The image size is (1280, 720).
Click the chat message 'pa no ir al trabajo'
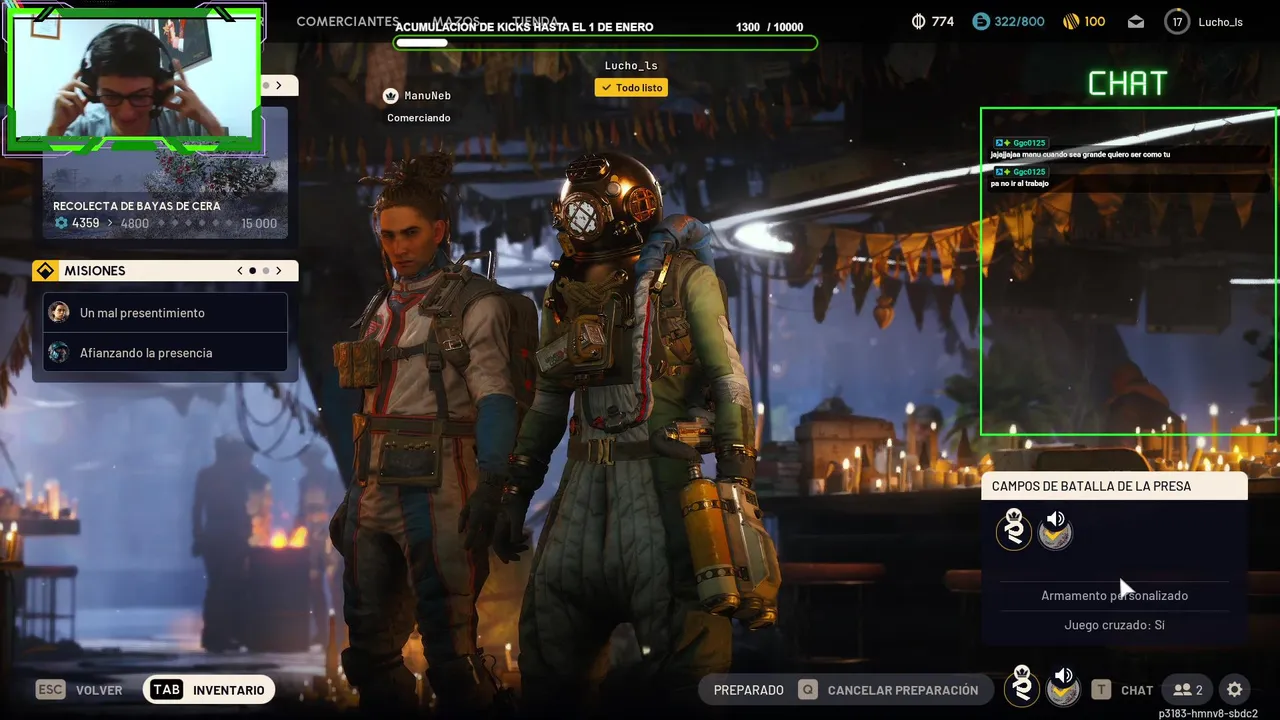pyautogui.click(x=1019, y=184)
